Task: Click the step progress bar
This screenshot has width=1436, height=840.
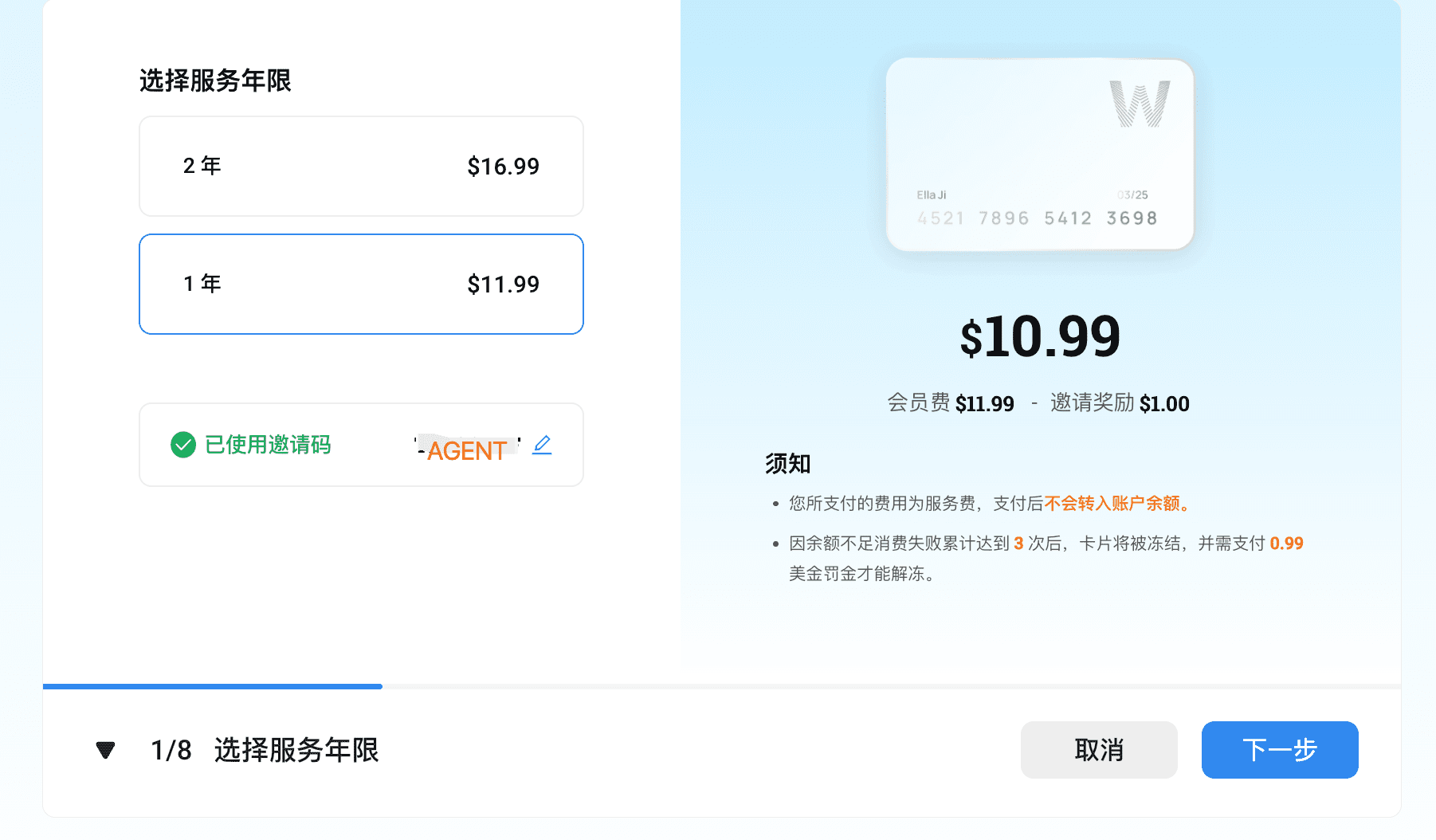Action: pos(722,686)
